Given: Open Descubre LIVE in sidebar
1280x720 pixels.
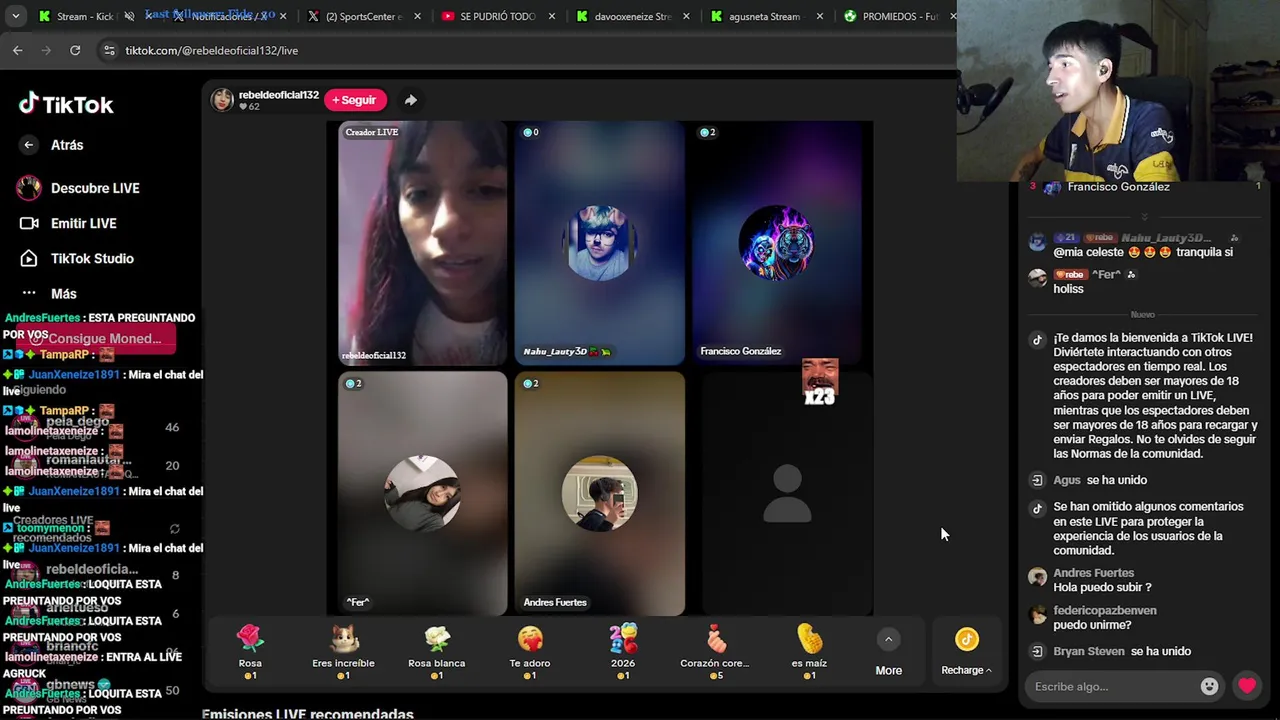Looking at the screenshot, I should [79, 188].
